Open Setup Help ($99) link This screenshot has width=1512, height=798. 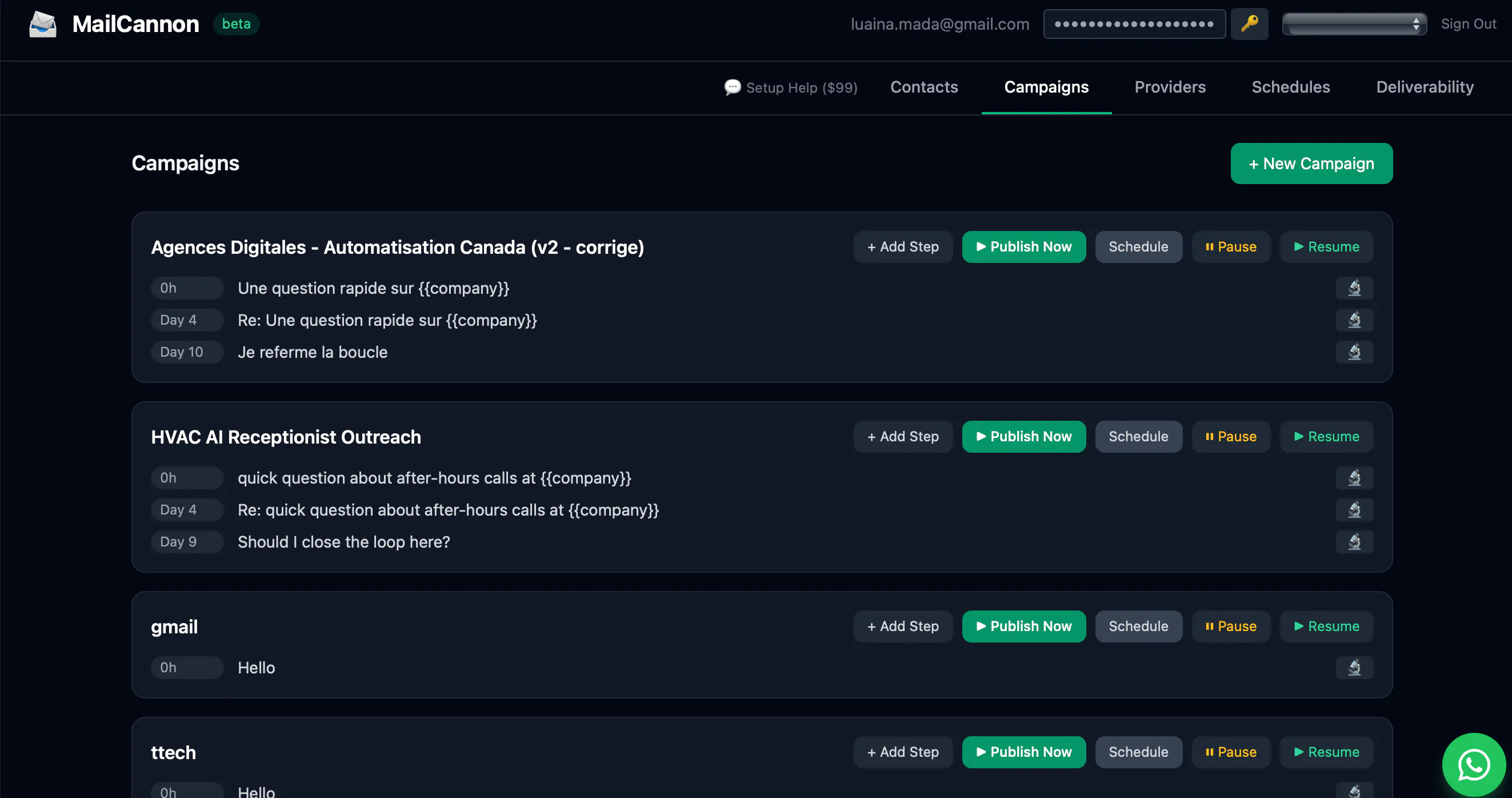coord(790,87)
